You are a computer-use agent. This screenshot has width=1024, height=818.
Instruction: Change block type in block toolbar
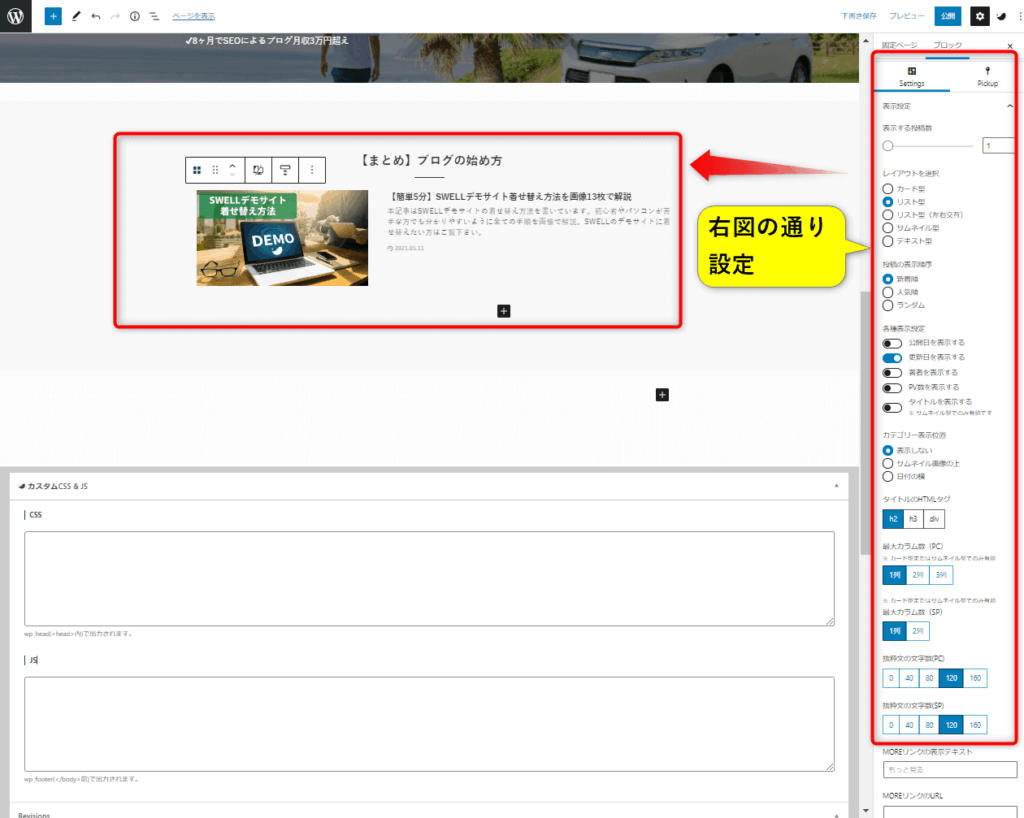tap(197, 170)
